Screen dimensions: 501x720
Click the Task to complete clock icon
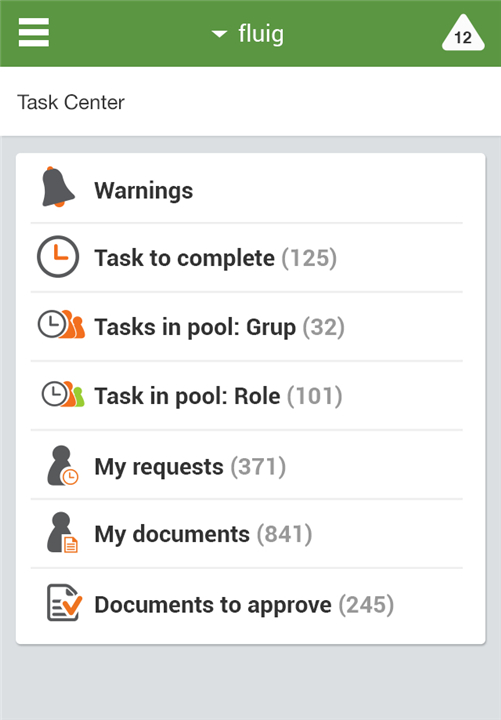58,257
